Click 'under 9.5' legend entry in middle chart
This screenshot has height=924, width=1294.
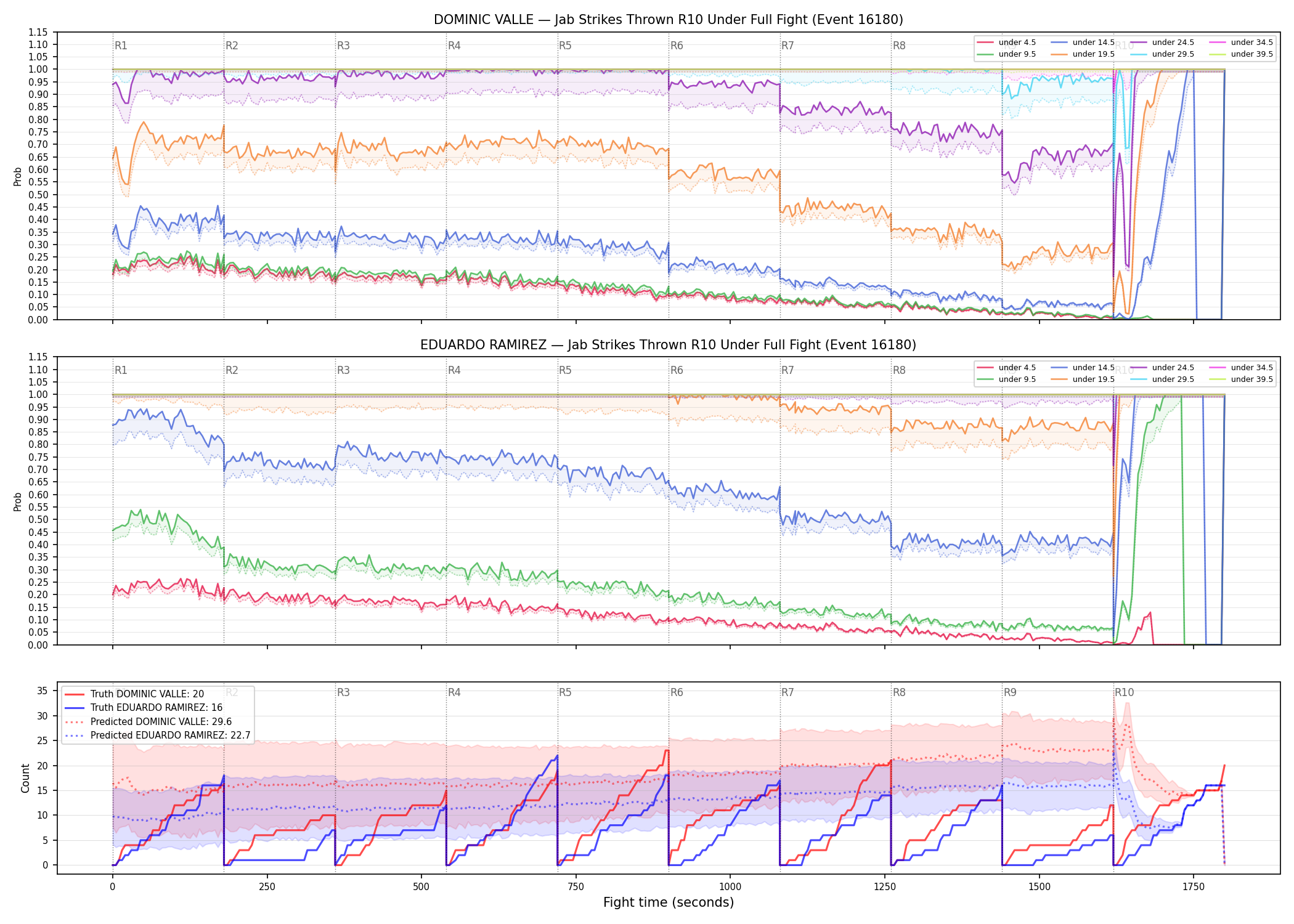click(1006, 379)
